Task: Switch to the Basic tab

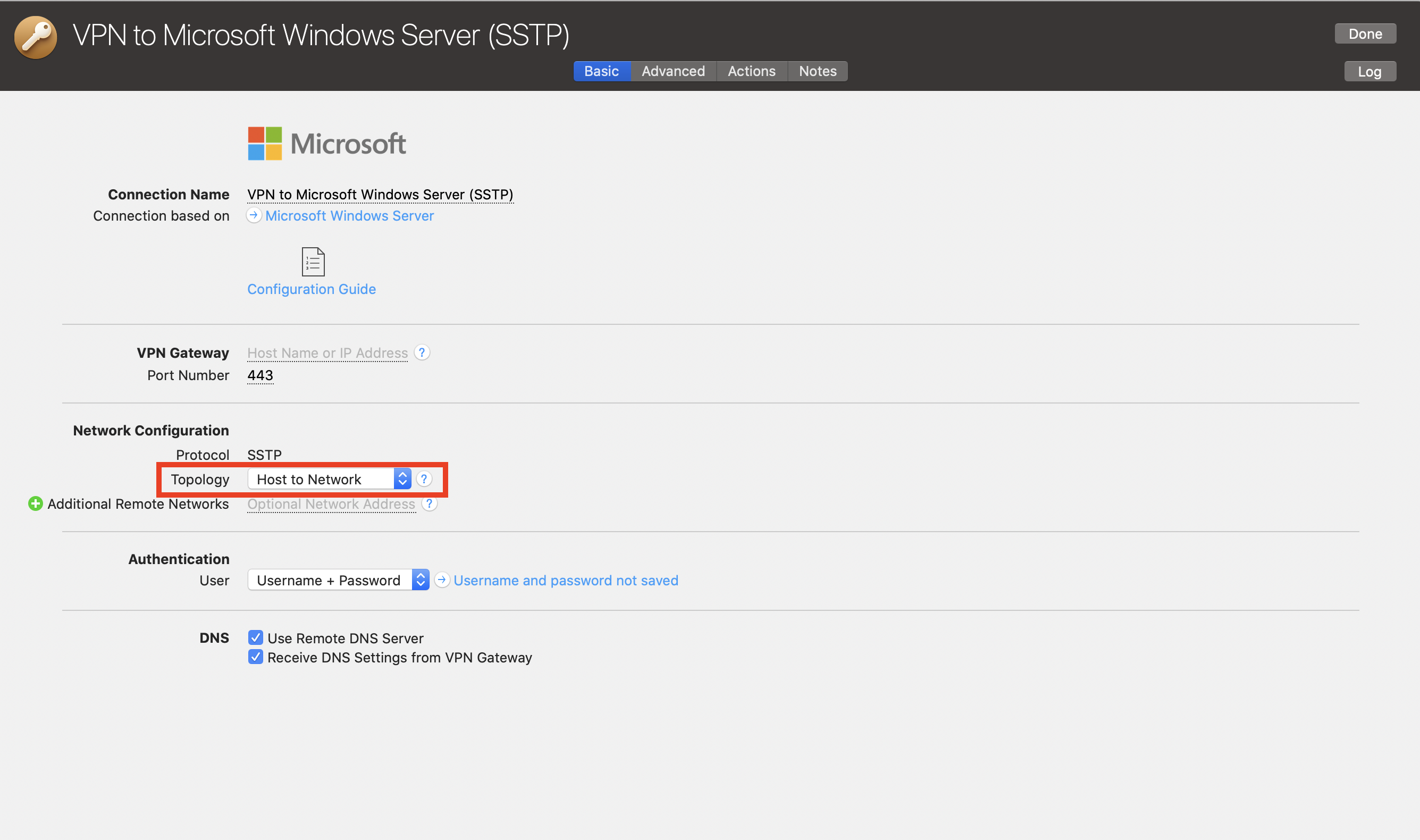Action: click(602, 71)
